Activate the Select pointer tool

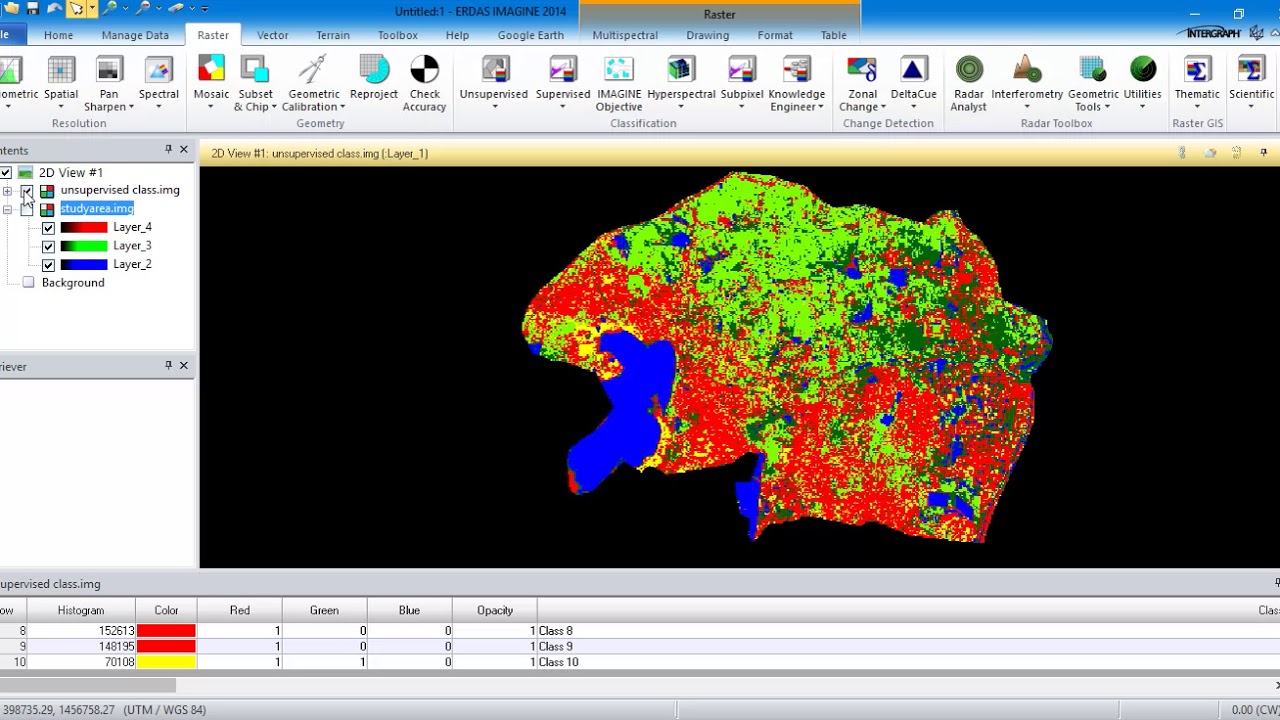(x=76, y=8)
